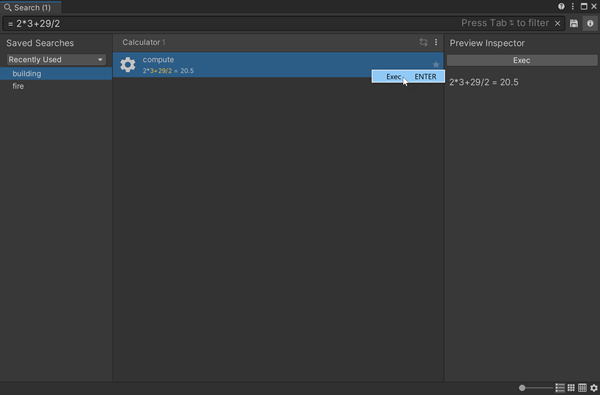The image size is (600, 395).
Task: Open search settings gear in status bar
Action: pyautogui.click(x=594, y=388)
